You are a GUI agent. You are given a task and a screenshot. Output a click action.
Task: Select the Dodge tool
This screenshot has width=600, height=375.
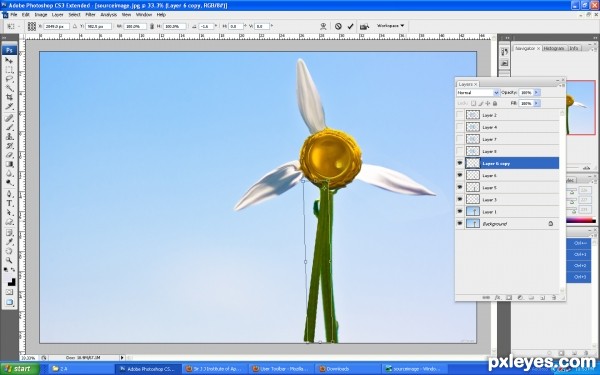(x=9, y=182)
